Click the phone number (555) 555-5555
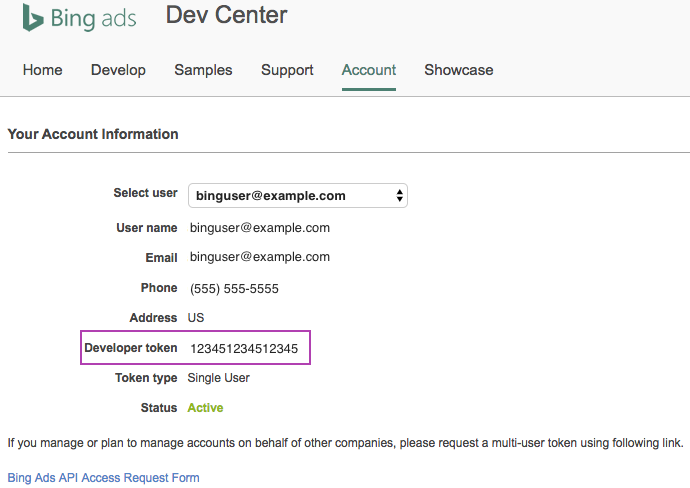 point(234,288)
